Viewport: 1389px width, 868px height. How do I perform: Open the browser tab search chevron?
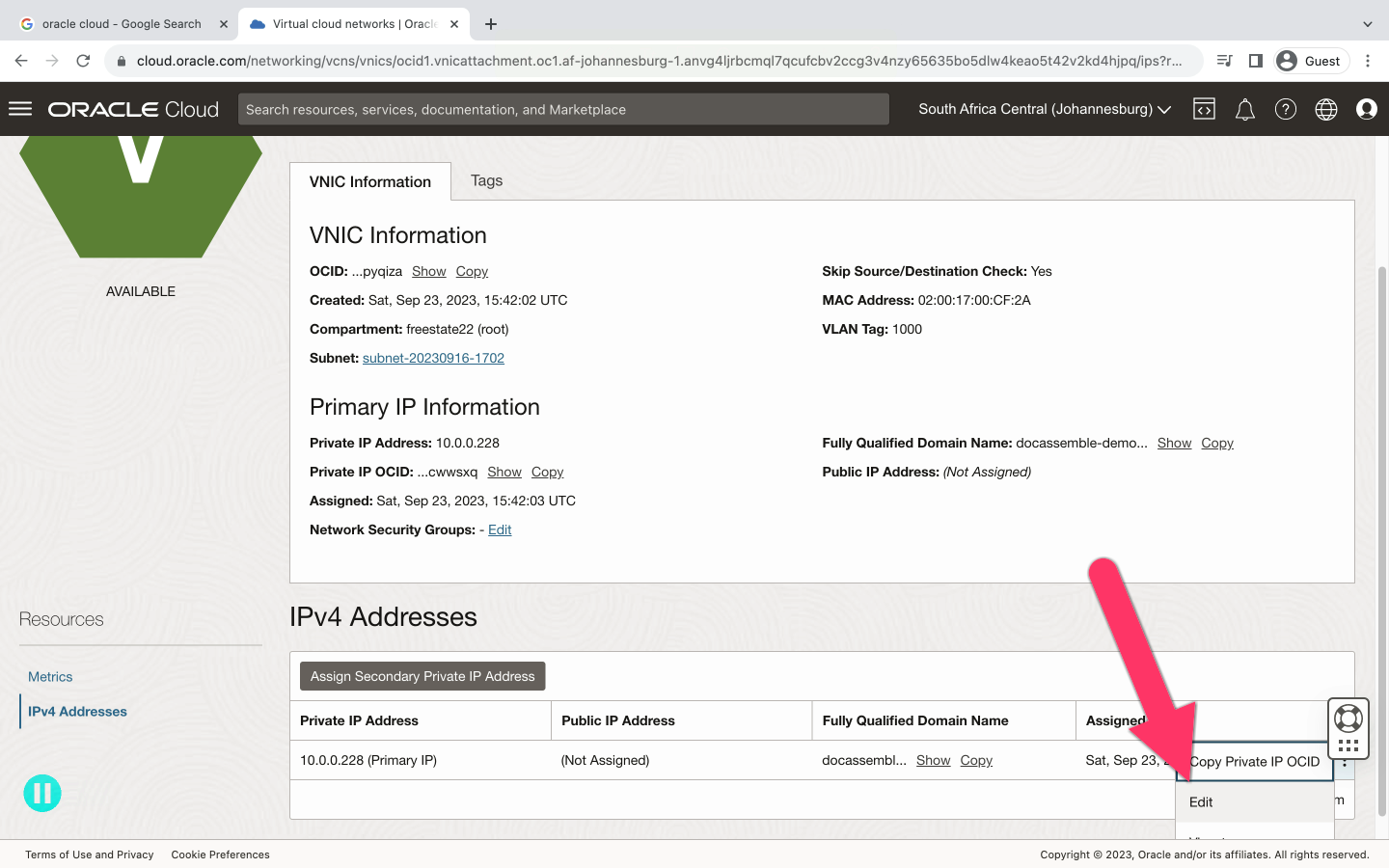1368,24
